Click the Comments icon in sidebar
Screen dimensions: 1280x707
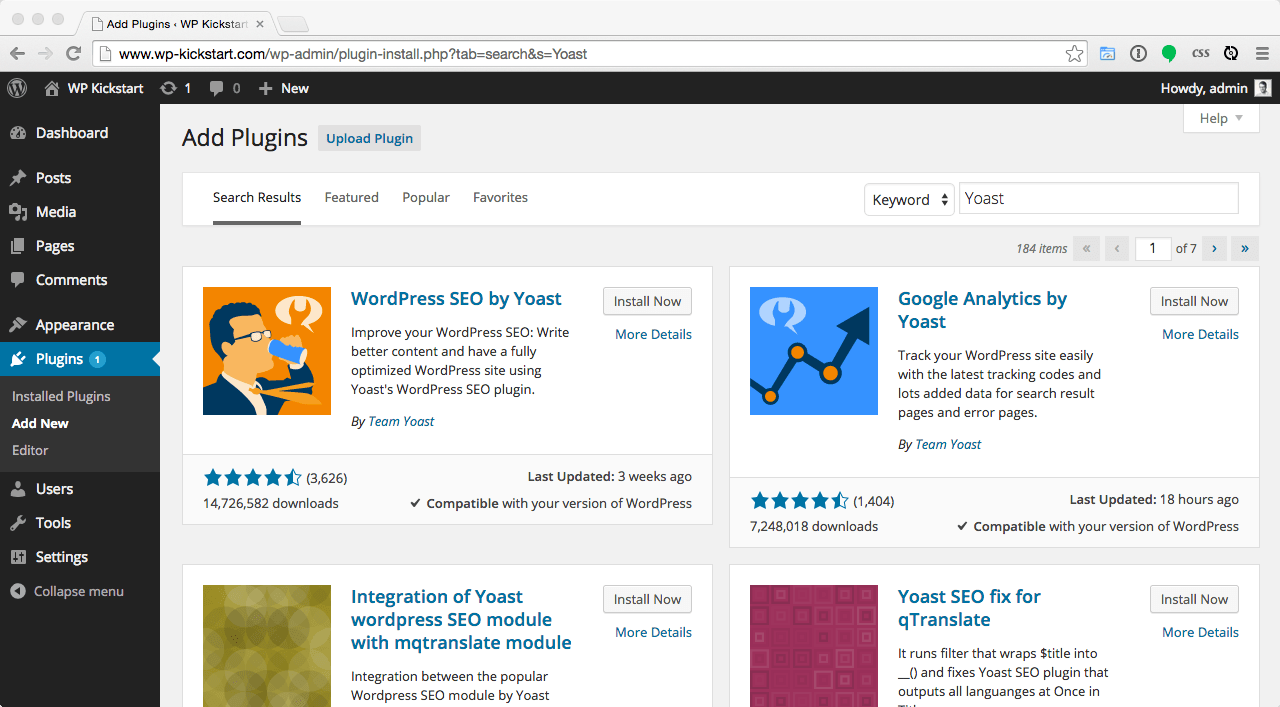click(18, 280)
